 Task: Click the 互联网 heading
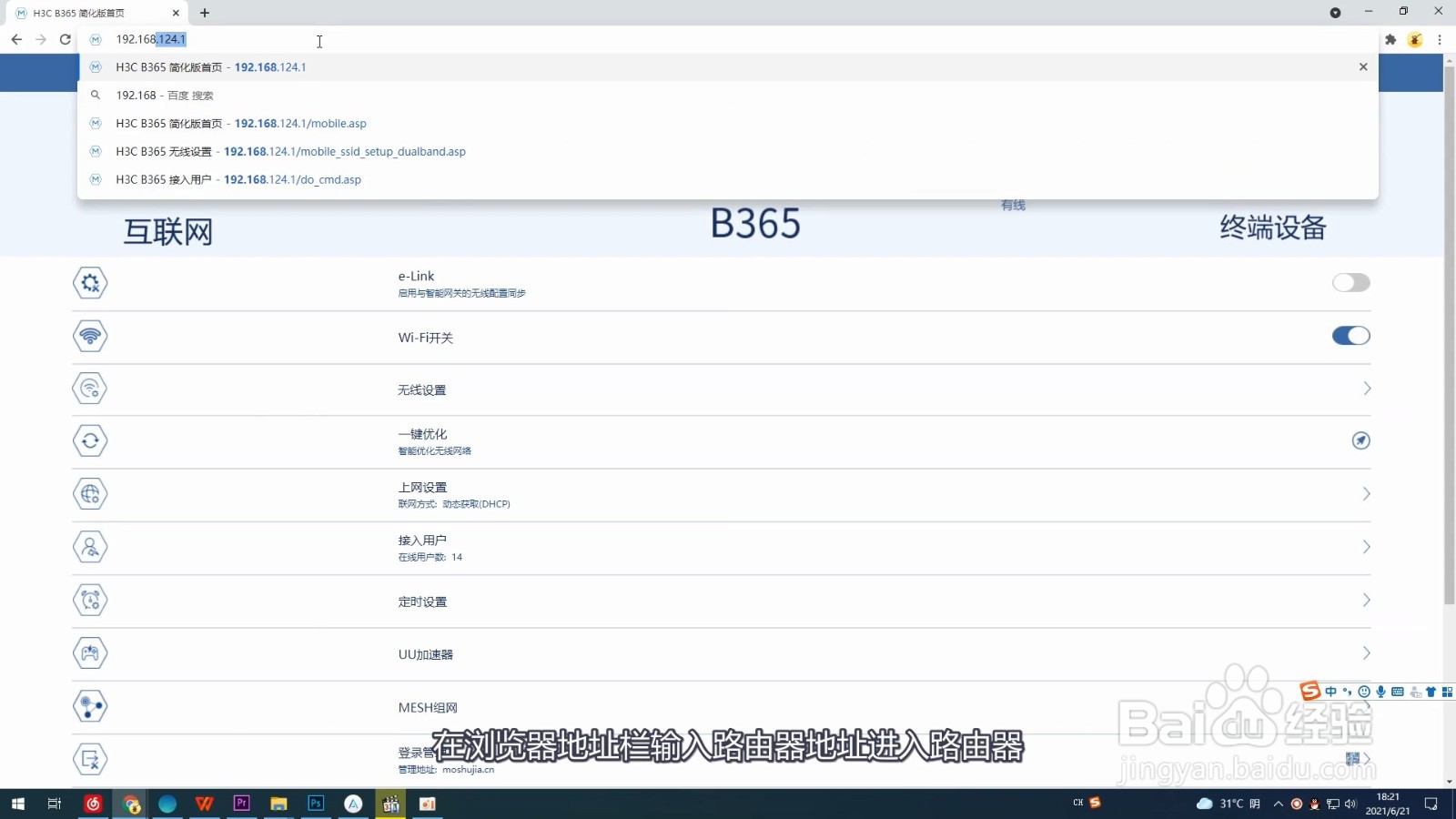tap(168, 232)
